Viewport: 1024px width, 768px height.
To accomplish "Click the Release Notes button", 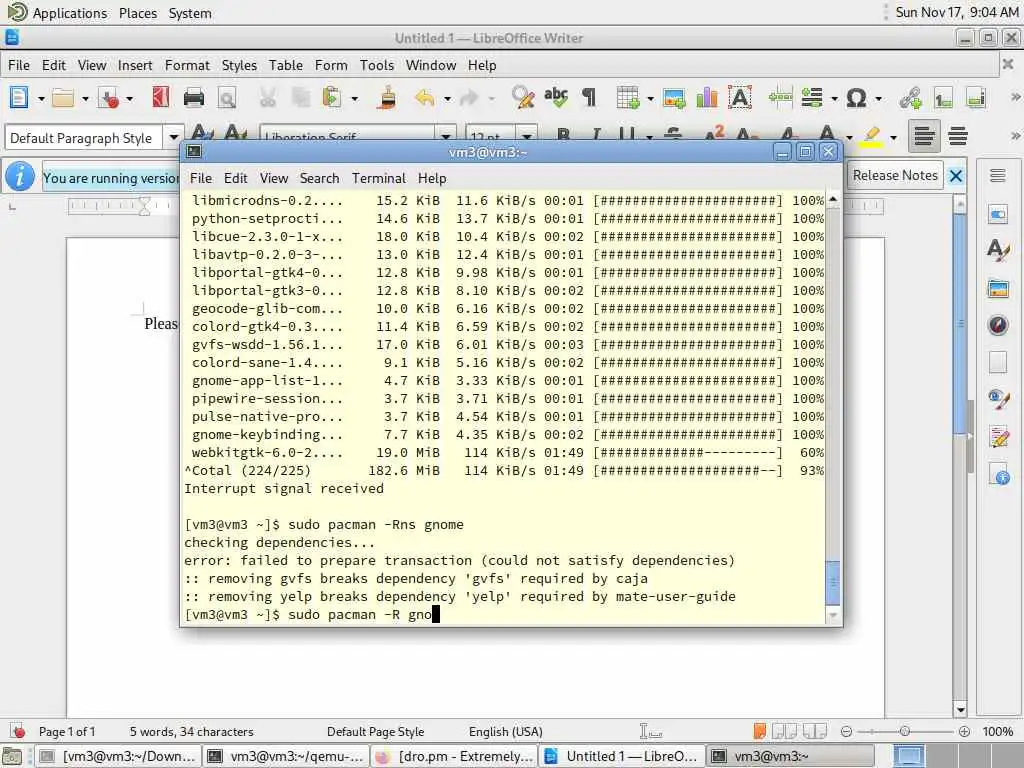I will 895,175.
